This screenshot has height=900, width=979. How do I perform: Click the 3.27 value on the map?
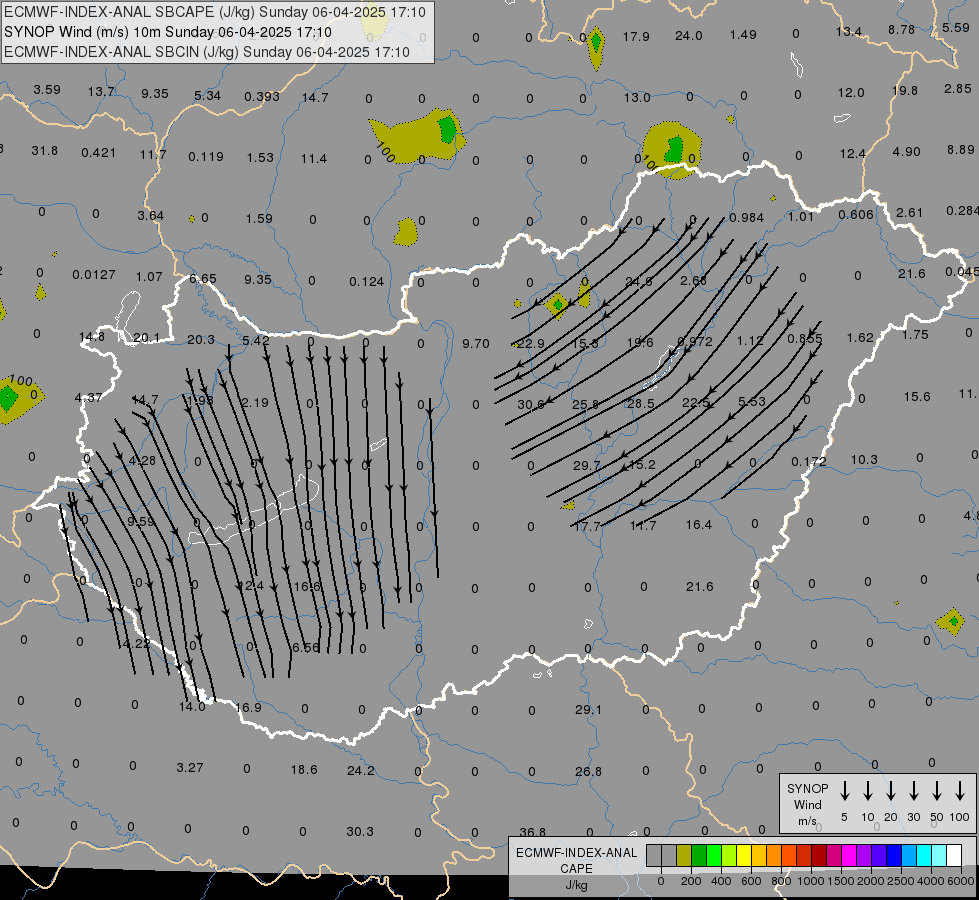pos(189,768)
